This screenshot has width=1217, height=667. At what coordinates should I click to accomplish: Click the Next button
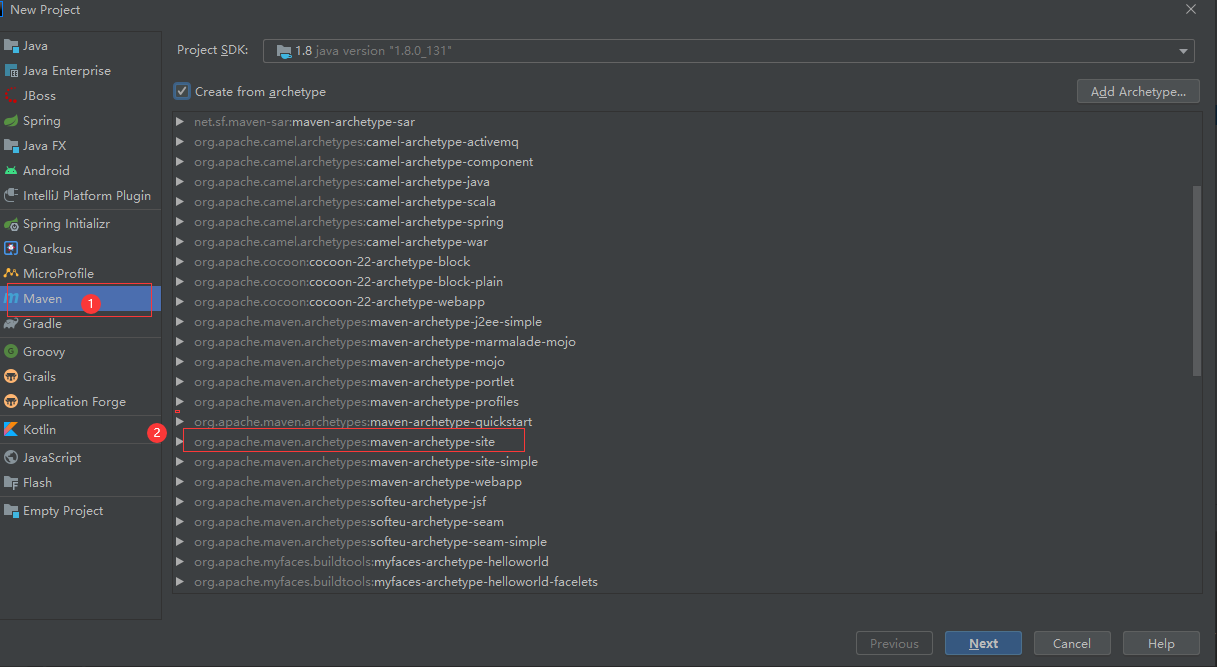point(983,643)
